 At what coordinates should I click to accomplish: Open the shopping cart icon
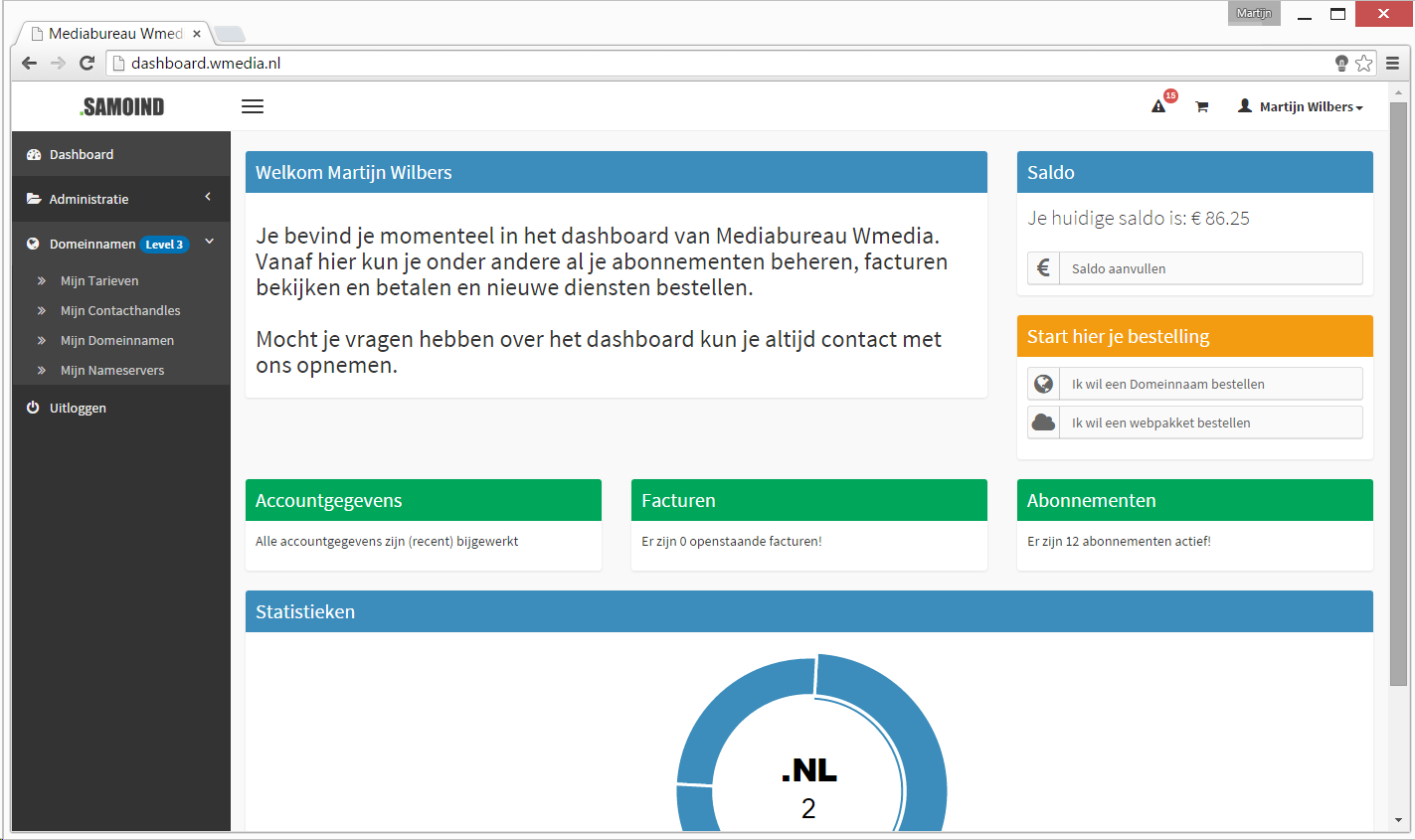[1201, 106]
